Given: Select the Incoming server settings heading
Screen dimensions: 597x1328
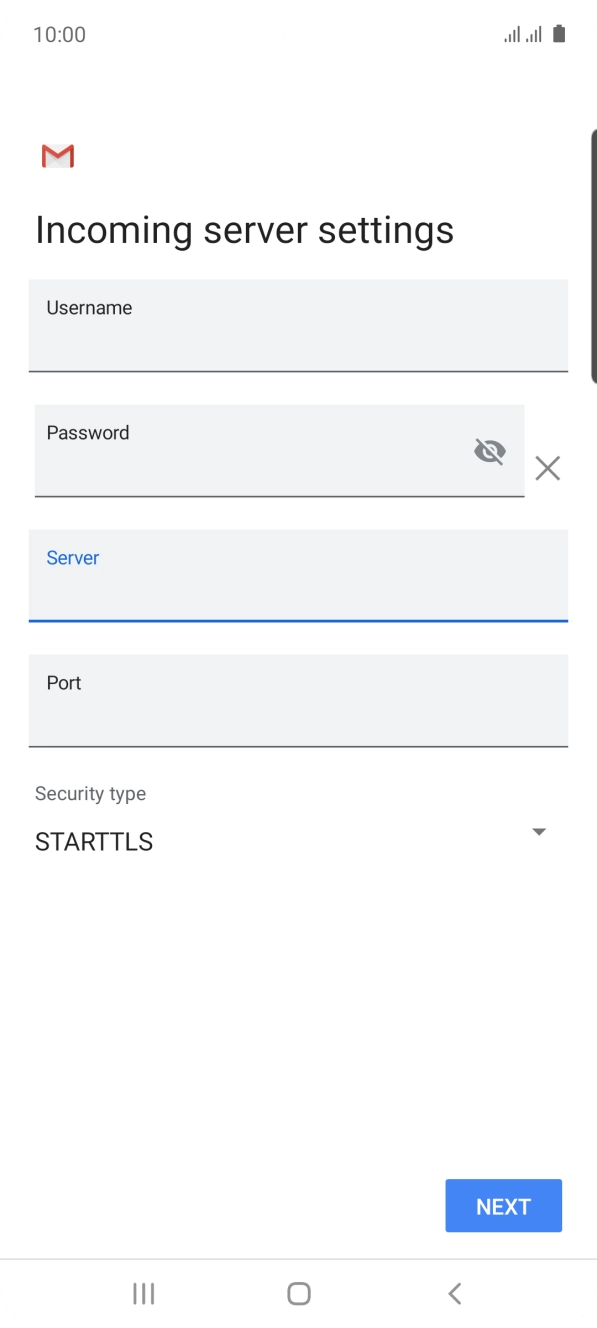Looking at the screenshot, I should [244, 230].
